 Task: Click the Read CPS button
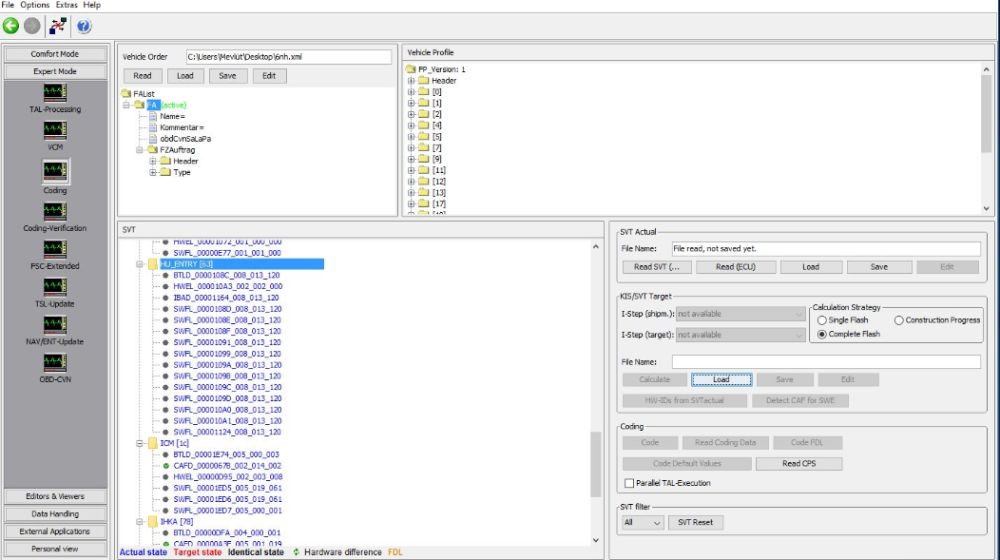tap(798, 464)
